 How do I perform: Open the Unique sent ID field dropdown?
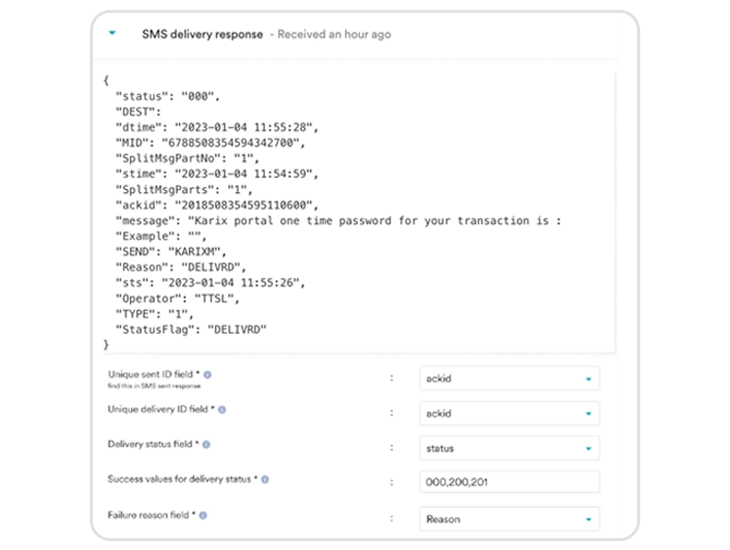(x=509, y=379)
